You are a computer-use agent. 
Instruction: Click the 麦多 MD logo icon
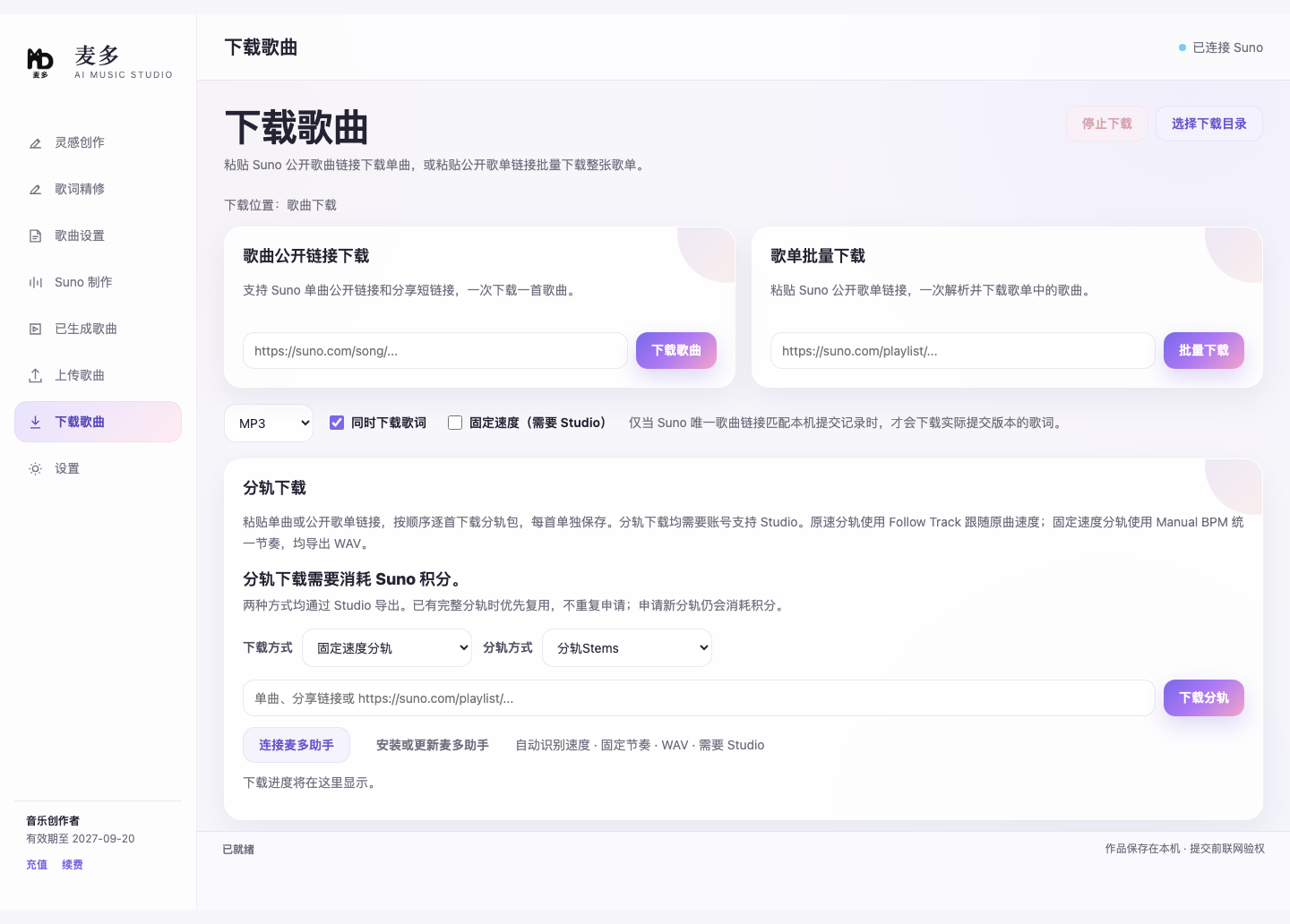[40, 62]
